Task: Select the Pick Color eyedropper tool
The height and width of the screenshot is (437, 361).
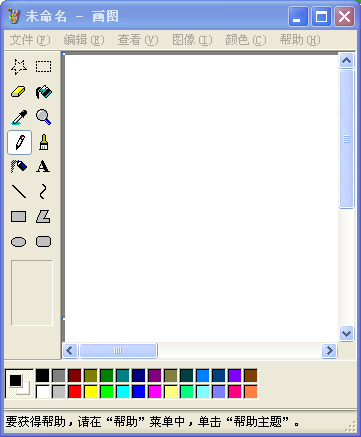Action: pyautogui.click(x=19, y=117)
